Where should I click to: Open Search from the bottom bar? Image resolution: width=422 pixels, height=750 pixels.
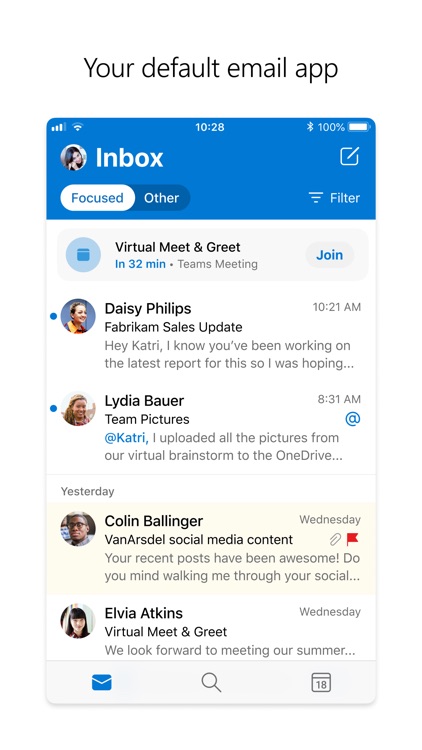(211, 682)
